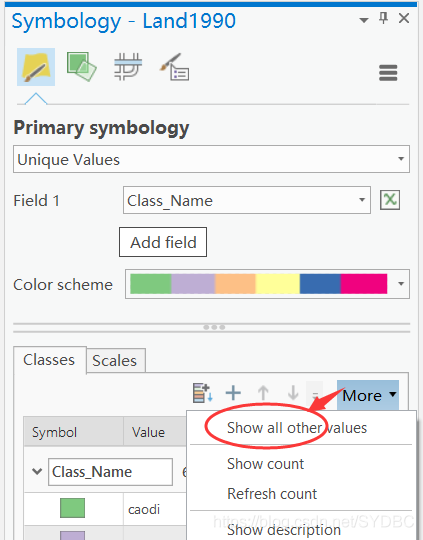The height and width of the screenshot is (540, 423).
Task: Click the green caodi symbol swatch
Action: [72, 508]
